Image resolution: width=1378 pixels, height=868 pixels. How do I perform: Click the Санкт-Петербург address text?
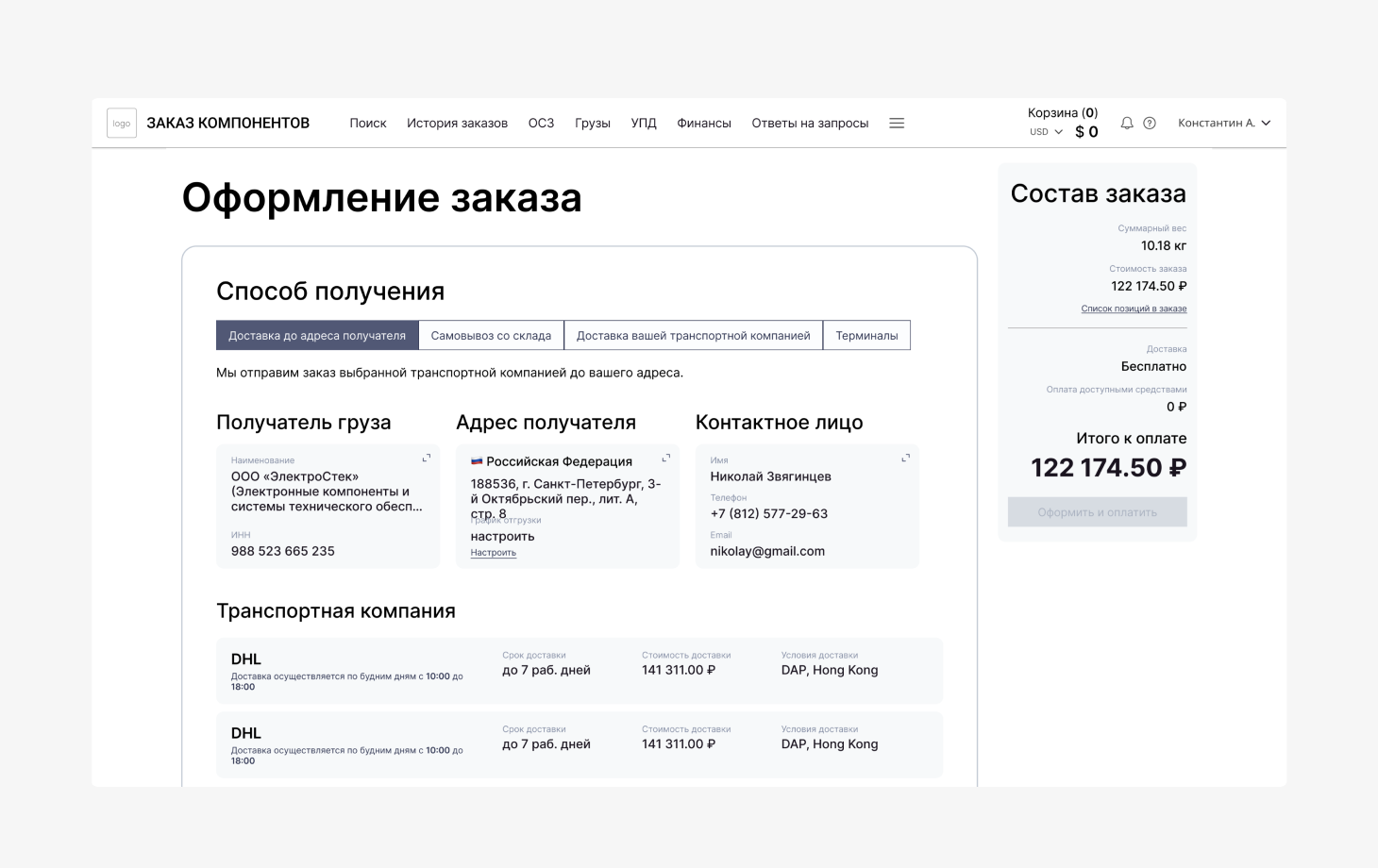(566, 498)
